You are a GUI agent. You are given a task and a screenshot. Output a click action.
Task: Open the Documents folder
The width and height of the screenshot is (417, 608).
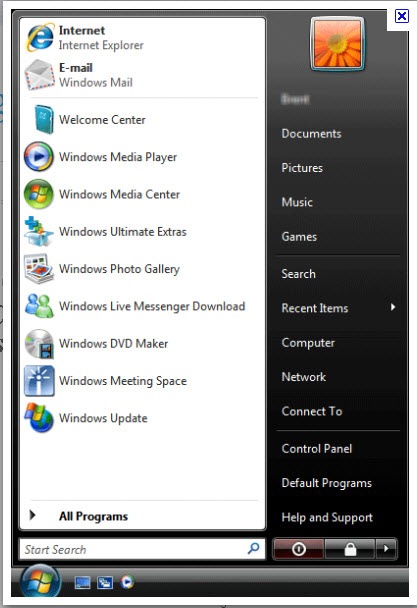pos(311,134)
